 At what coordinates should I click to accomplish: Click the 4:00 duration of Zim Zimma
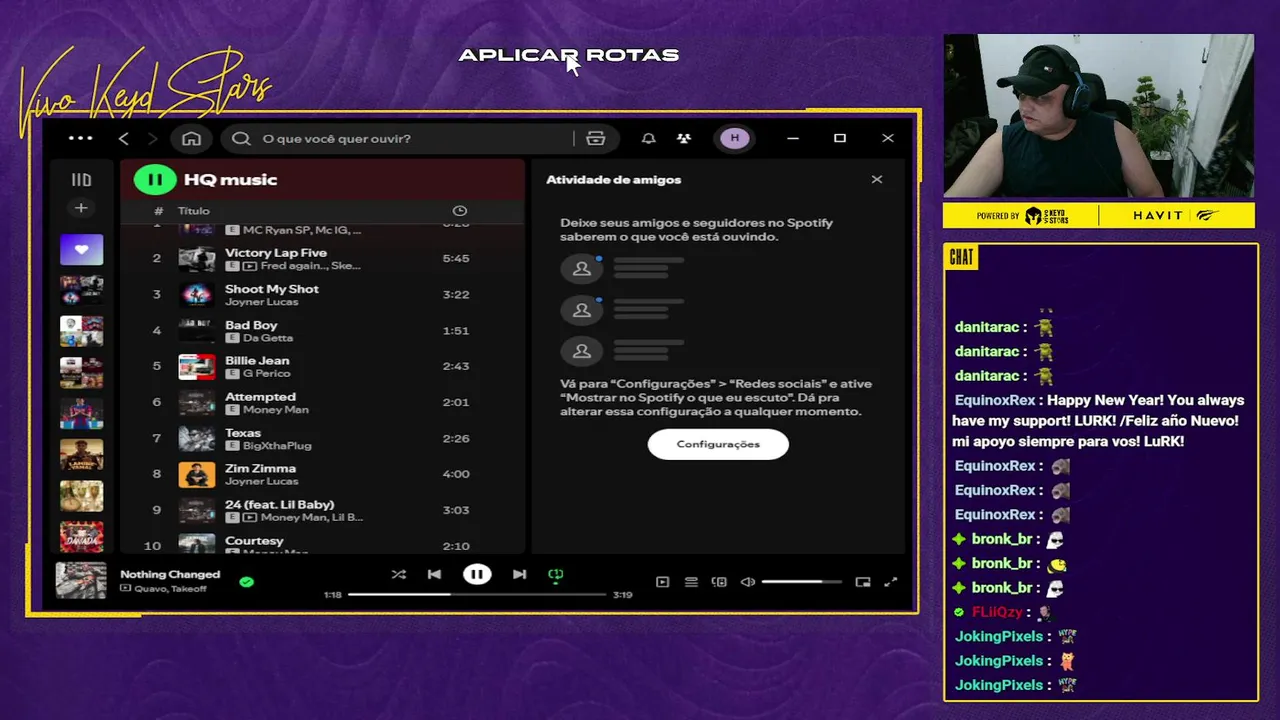pyautogui.click(x=456, y=474)
